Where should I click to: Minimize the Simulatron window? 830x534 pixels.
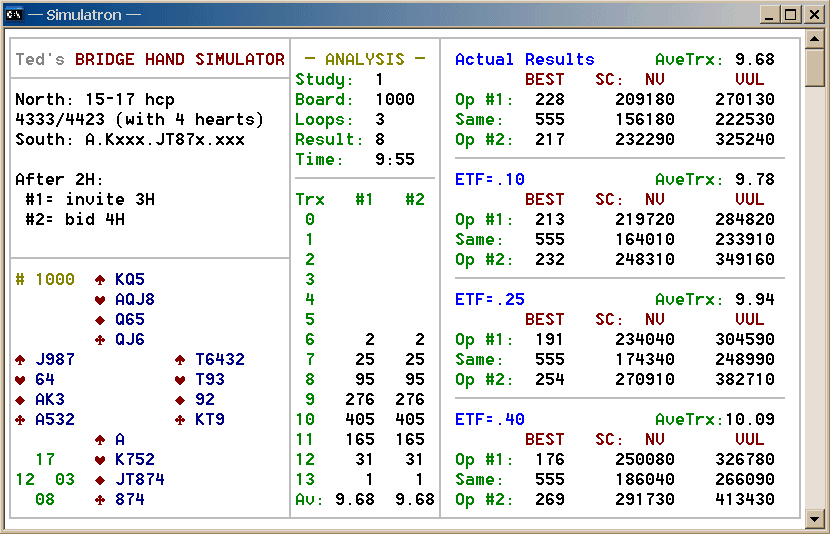(769, 14)
